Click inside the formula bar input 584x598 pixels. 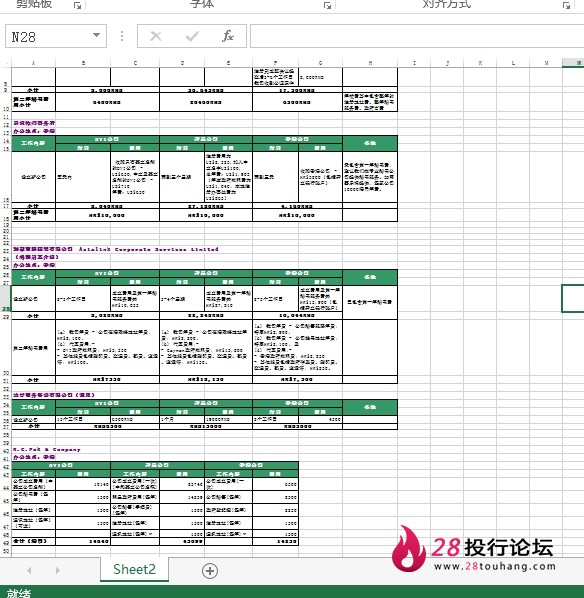point(417,36)
